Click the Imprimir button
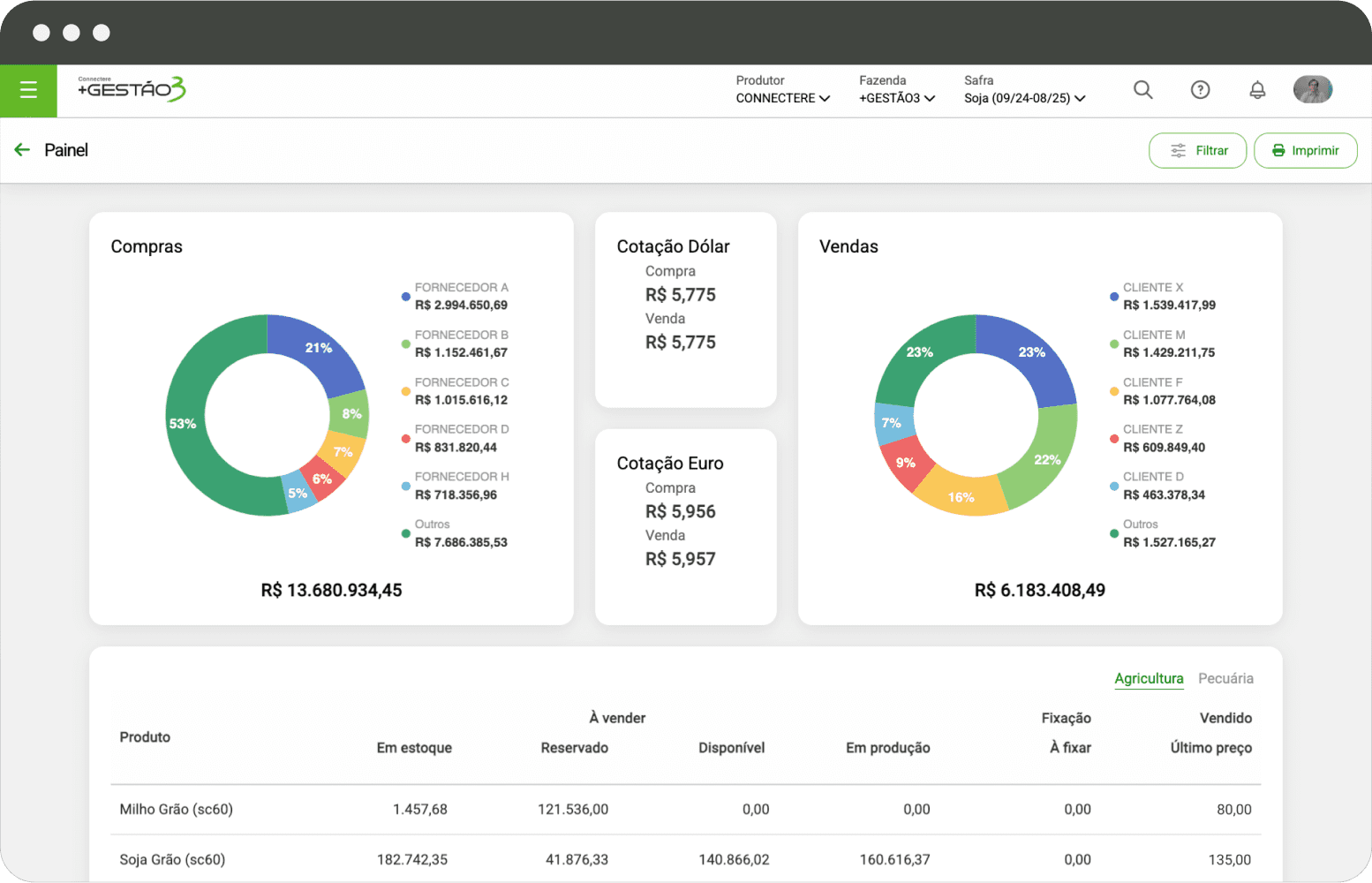Screen dimensions: 1372x883 pos(1305,151)
